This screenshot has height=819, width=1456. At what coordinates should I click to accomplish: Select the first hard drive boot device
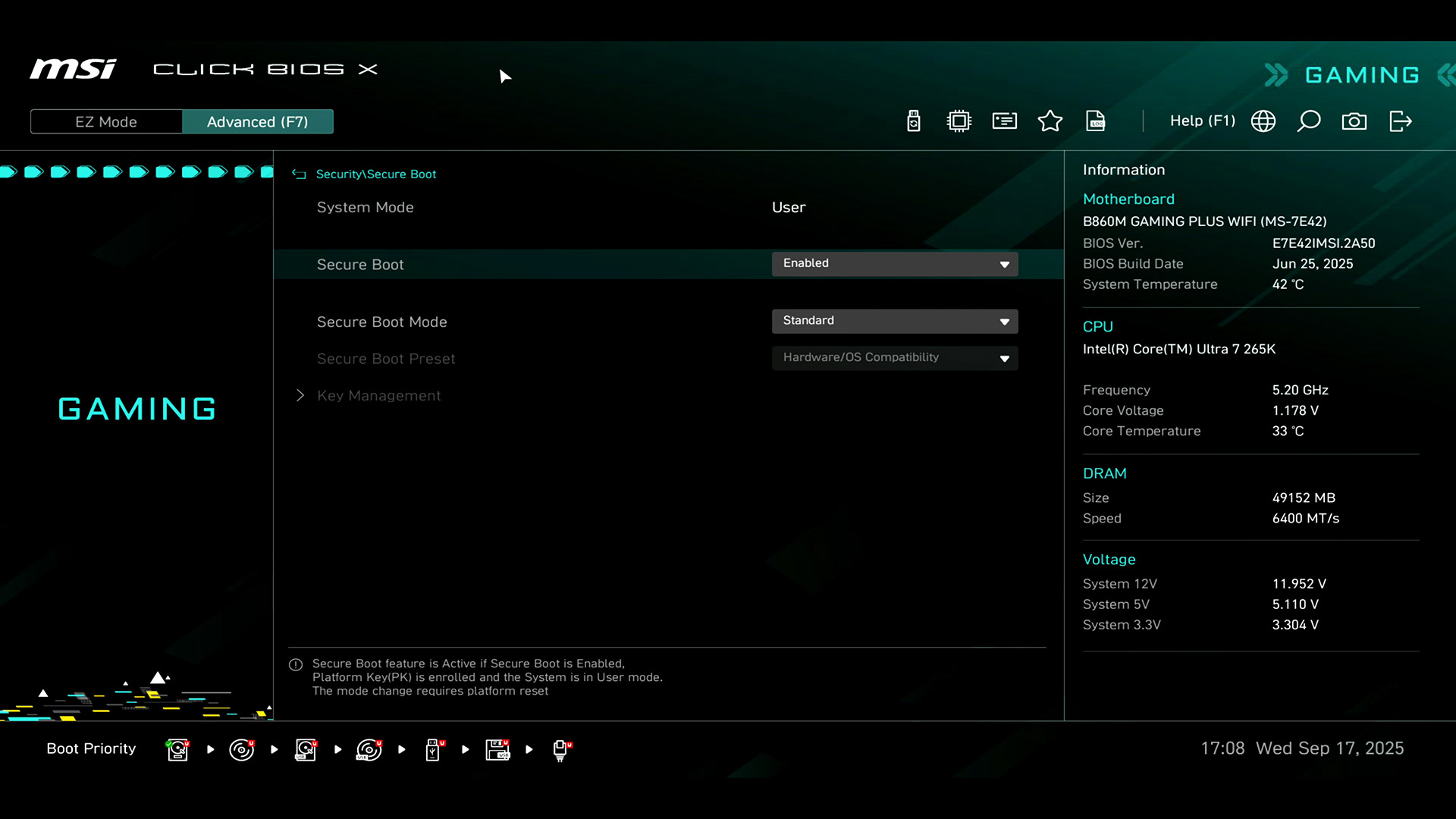click(177, 749)
